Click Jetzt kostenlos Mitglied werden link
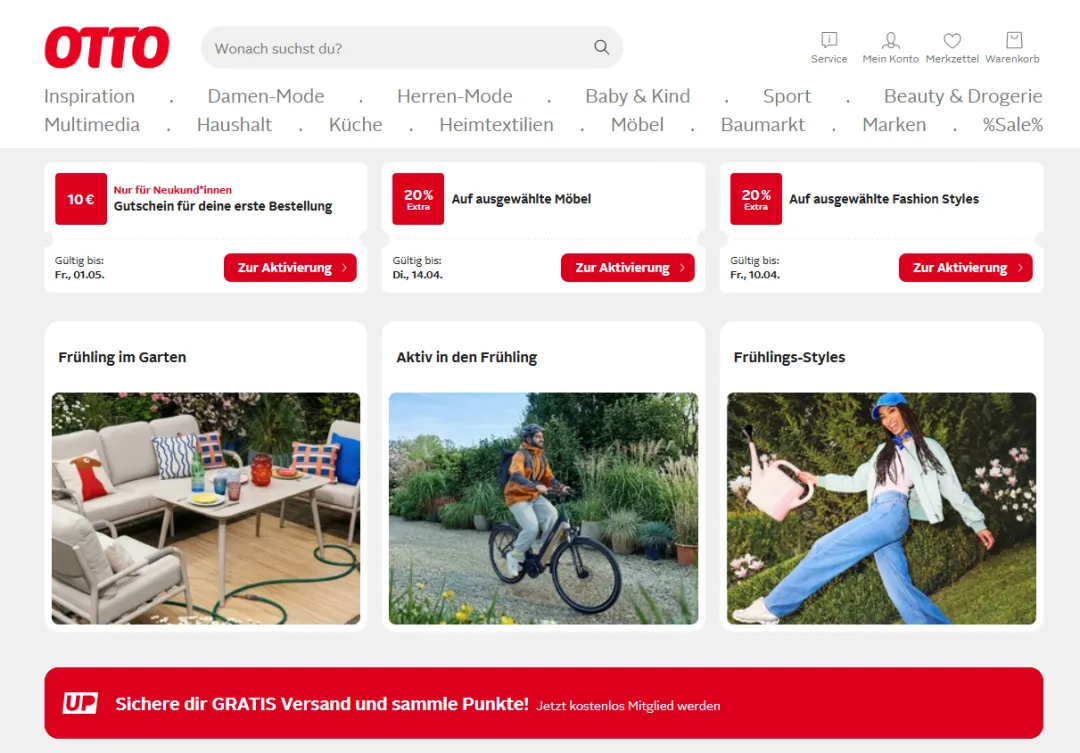The height and width of the screenshot is (753, 1080). point(628,705)
